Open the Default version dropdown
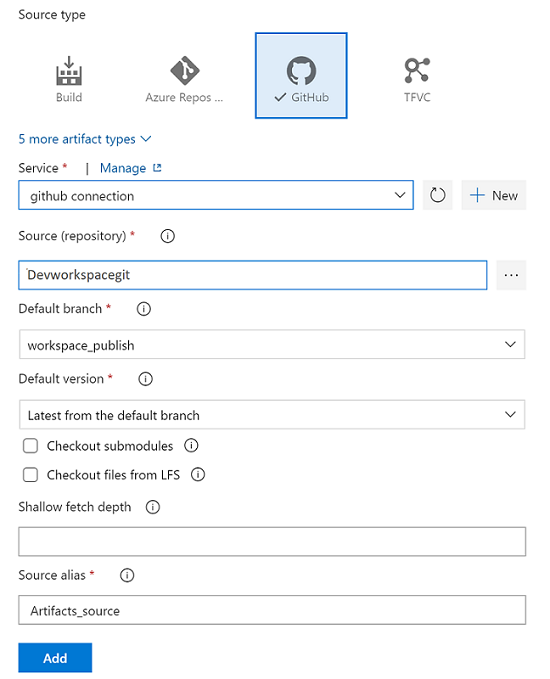Viewport: 550px width, 679px height. click(272, 414)
